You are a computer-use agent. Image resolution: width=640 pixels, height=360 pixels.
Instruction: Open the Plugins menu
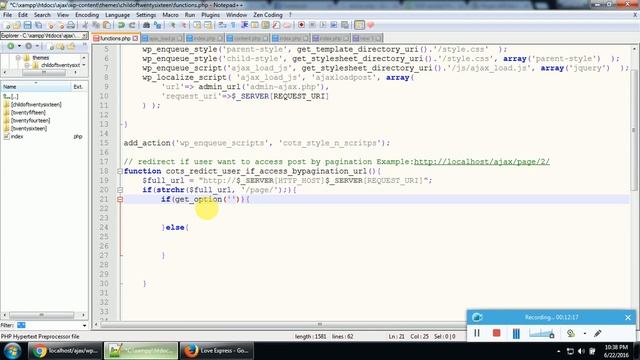tap(210, 15)
